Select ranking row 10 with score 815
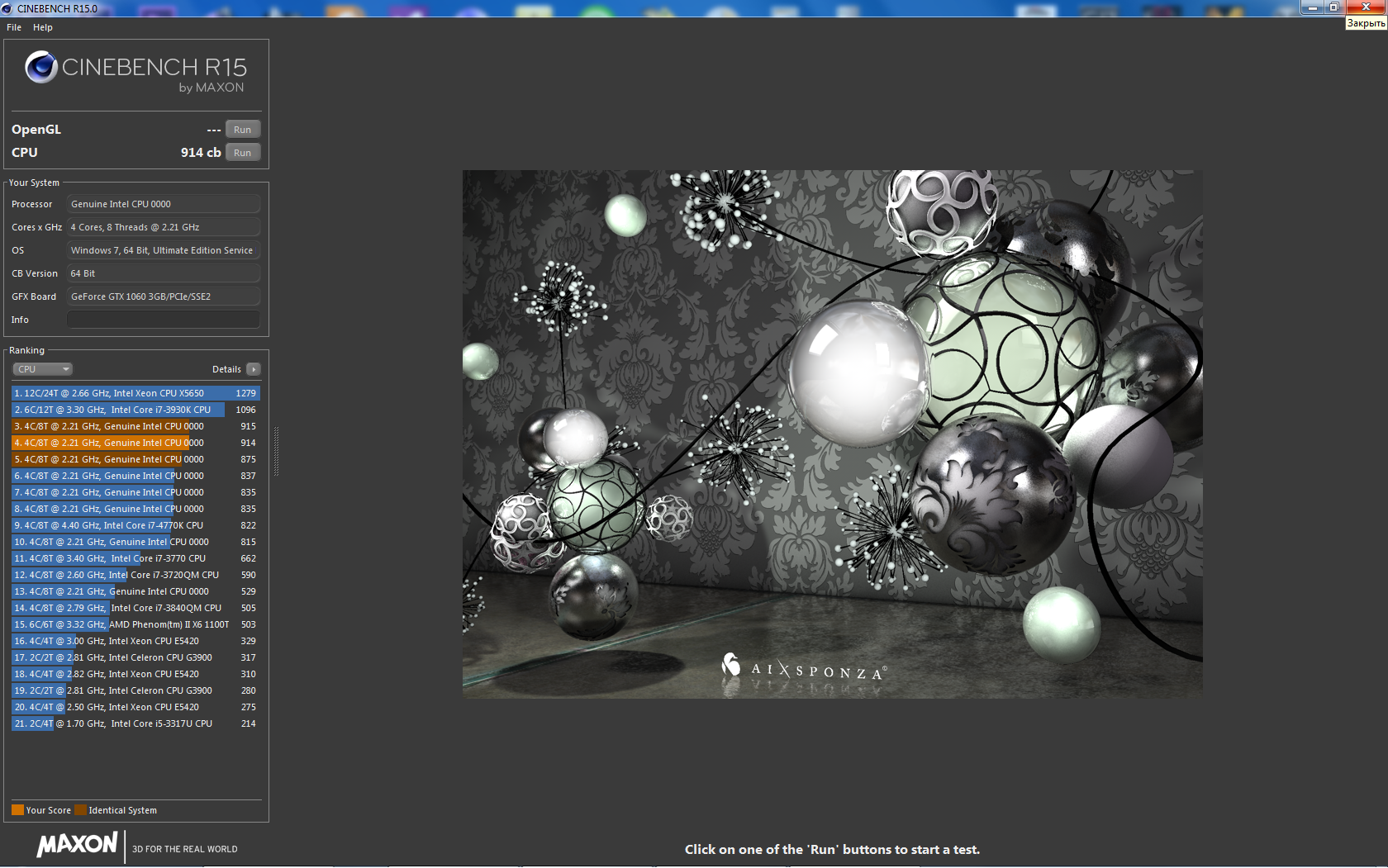The height and width of the screenshot is (868, 1388). pyautogui.click(x=135, y=542)
